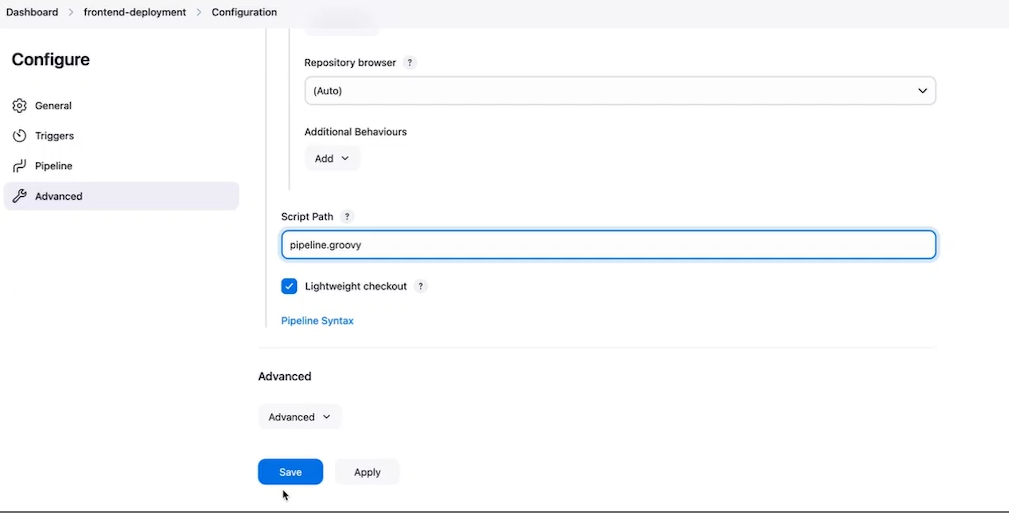Screen dimensions: 1009x513
Task: Open the Pipeline Syntax link
Action: [317, 321]
